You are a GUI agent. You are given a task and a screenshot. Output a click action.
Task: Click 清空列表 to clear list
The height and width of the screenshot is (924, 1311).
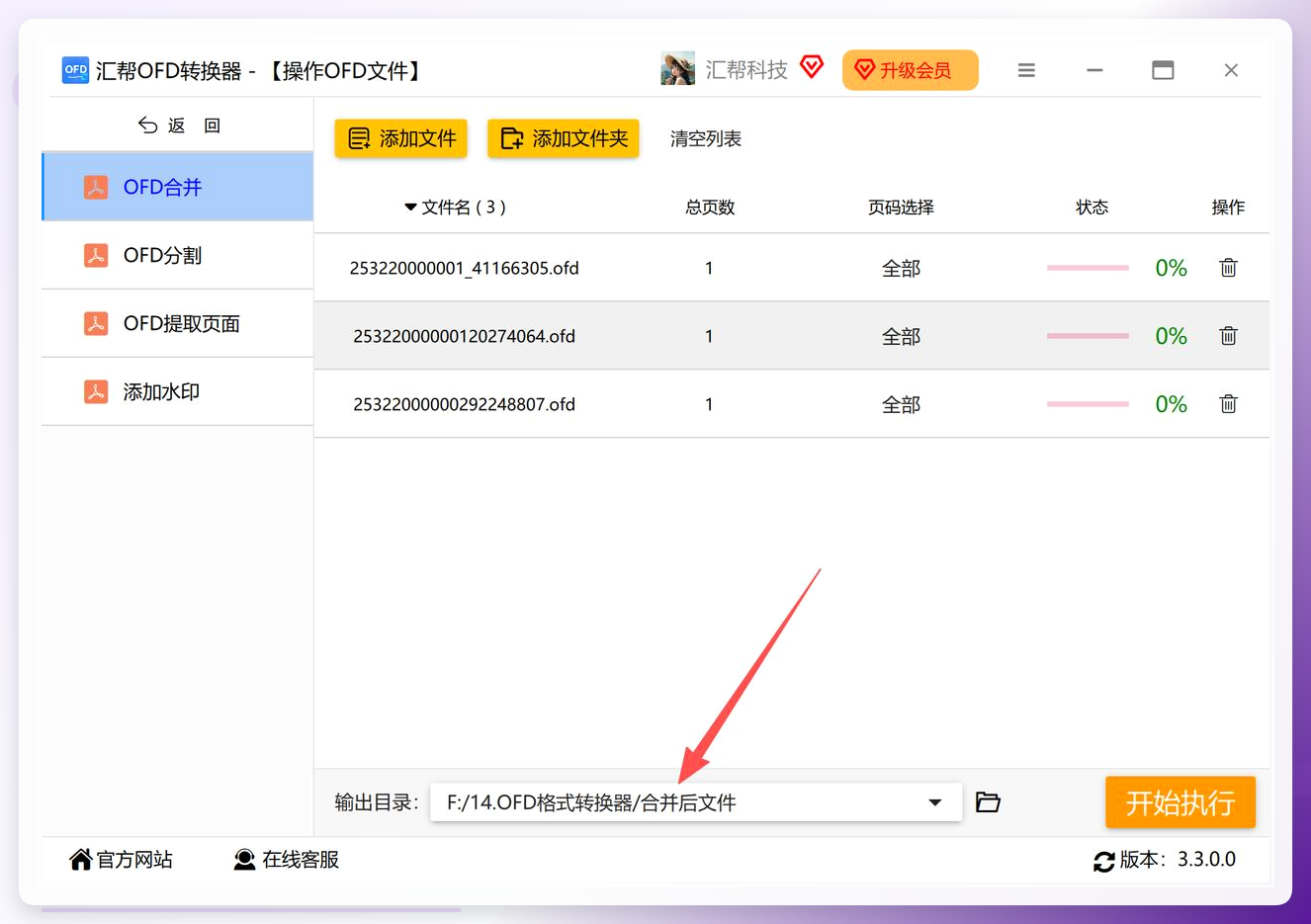click(706, 139)
